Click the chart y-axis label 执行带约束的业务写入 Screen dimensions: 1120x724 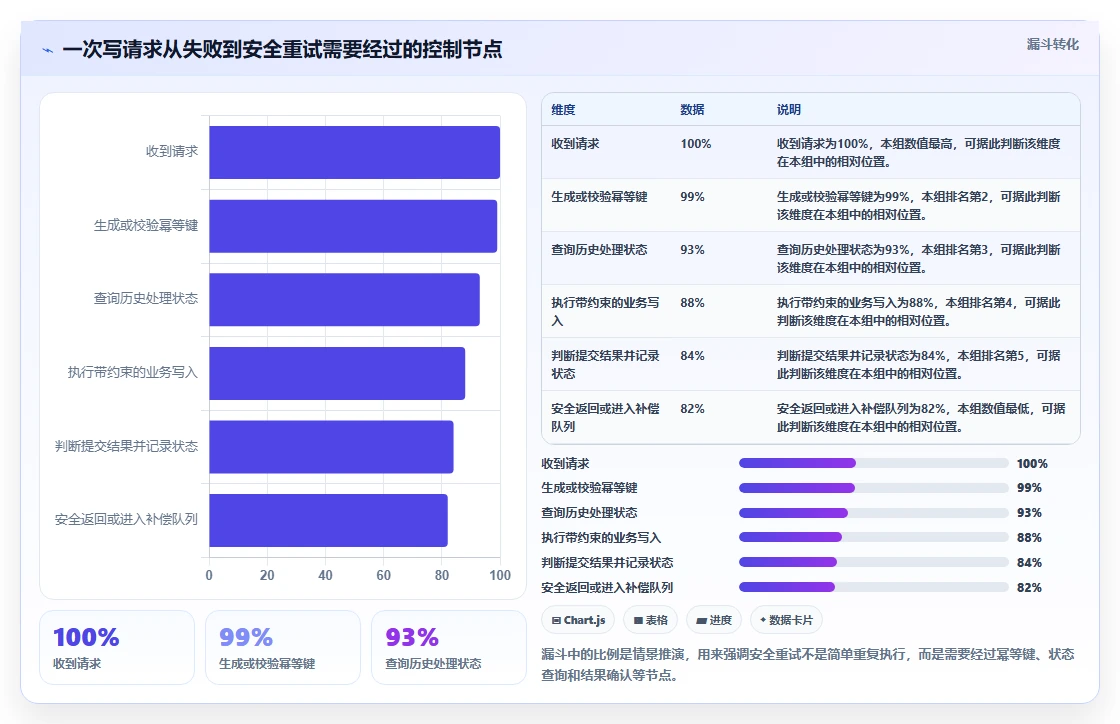132,372
